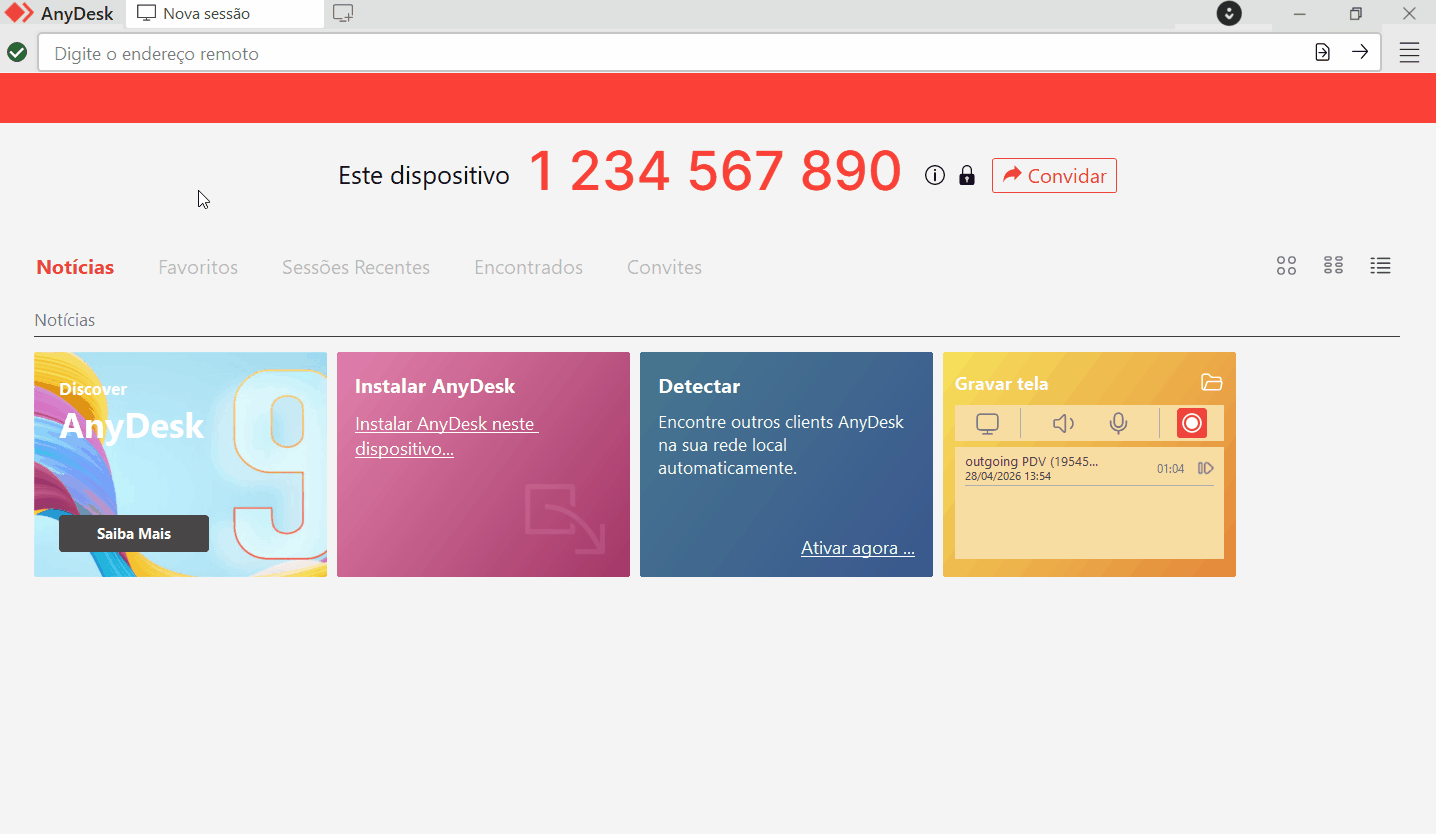The image size is (1436, 834).
Task: Select the device ID 1 234 567 890
Action: (x=715, y=172)
